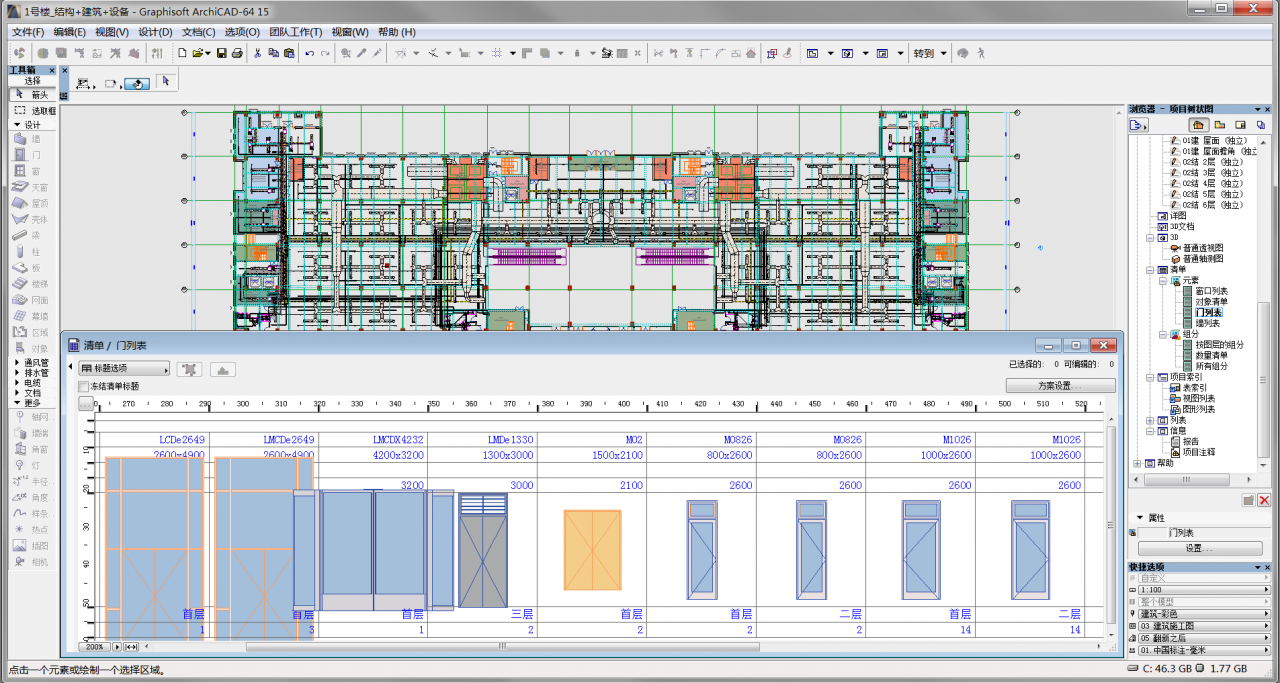Enable the 冻结清单标题 checkbox
1280x683 pixels.
tap(84, 386)
